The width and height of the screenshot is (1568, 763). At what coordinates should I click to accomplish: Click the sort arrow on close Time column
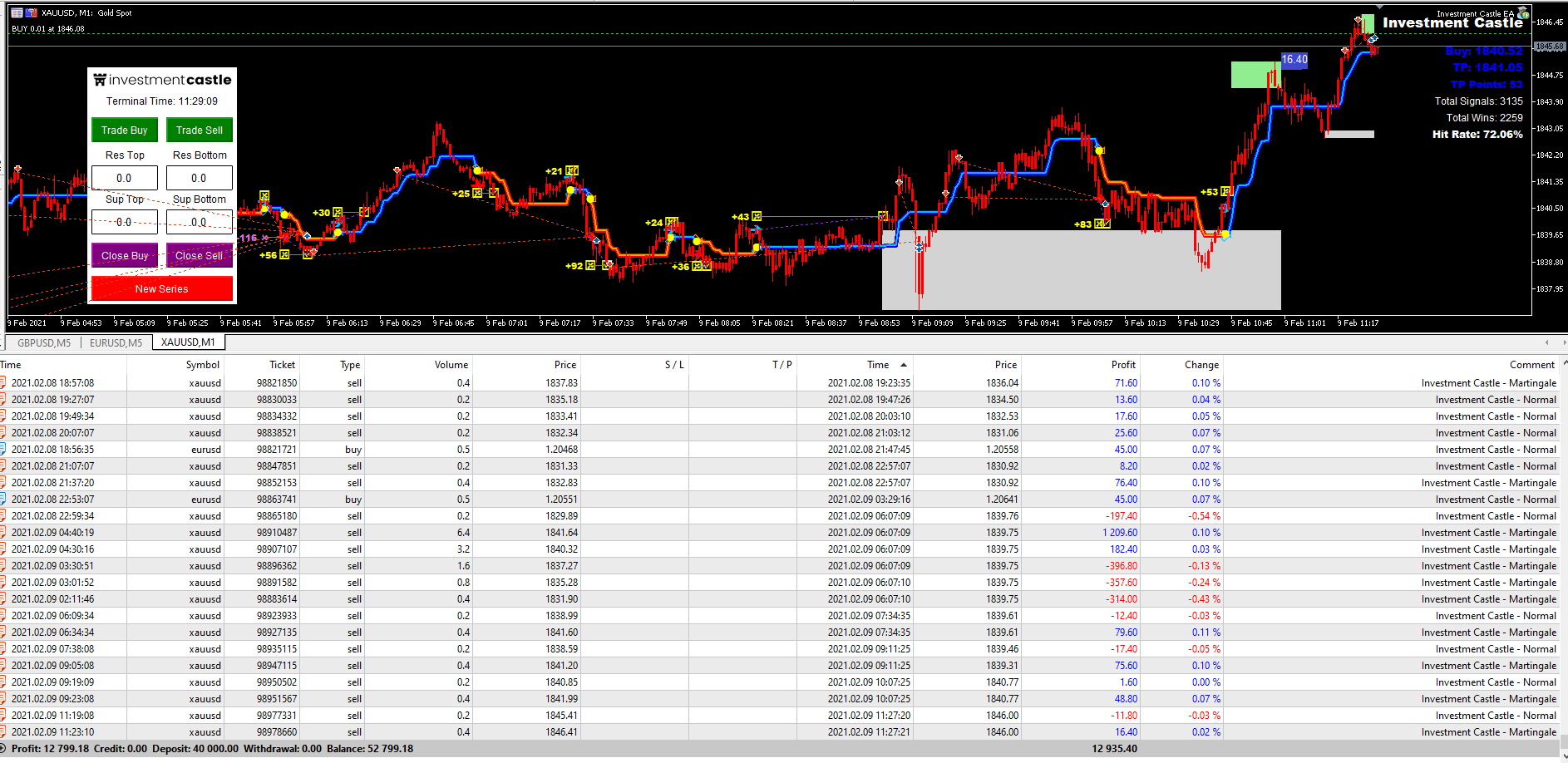coord(904,365)
